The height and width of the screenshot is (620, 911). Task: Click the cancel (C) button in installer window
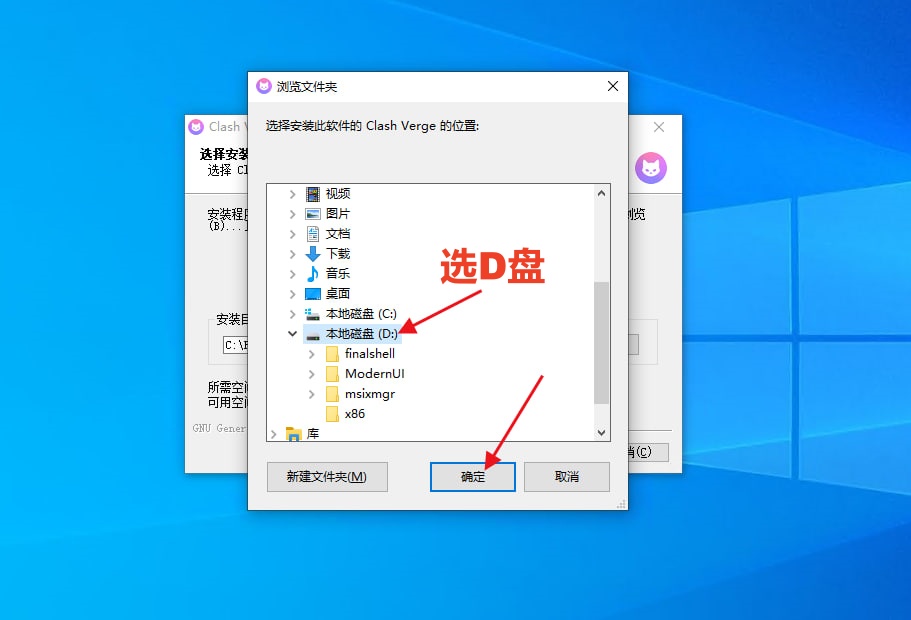[x=648, y=452]
